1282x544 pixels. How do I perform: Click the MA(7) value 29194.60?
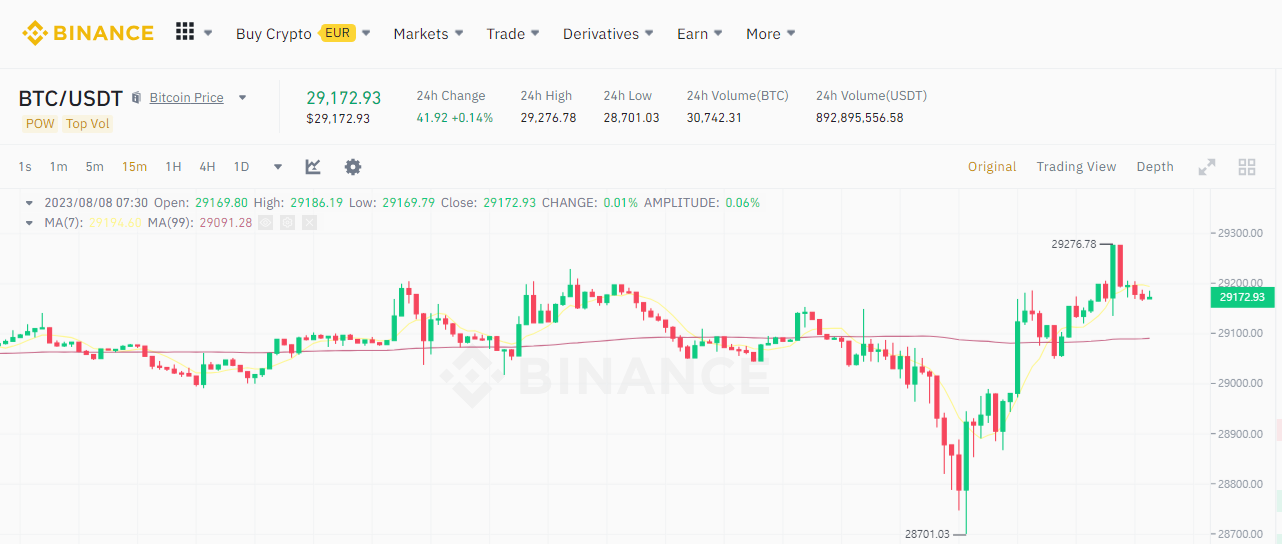tap(116, 222)
